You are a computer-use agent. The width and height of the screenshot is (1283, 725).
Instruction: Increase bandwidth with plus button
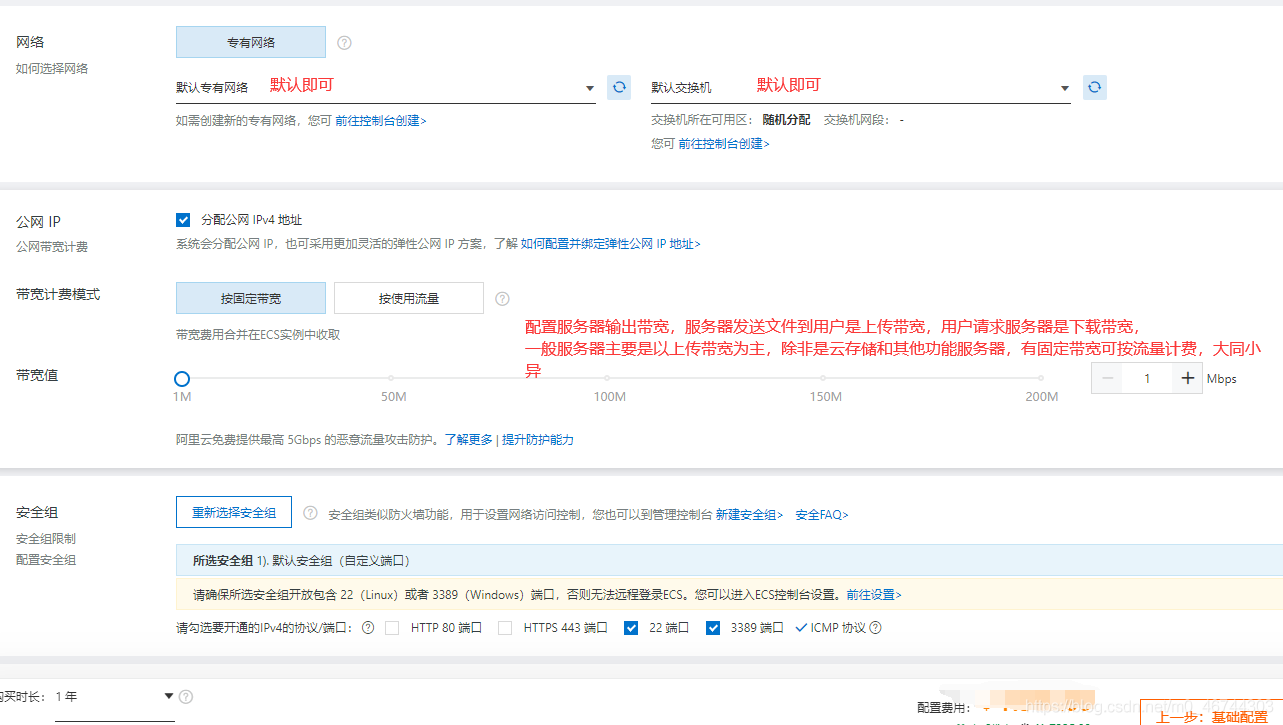pyautogui.click(x=1187, y=379)
